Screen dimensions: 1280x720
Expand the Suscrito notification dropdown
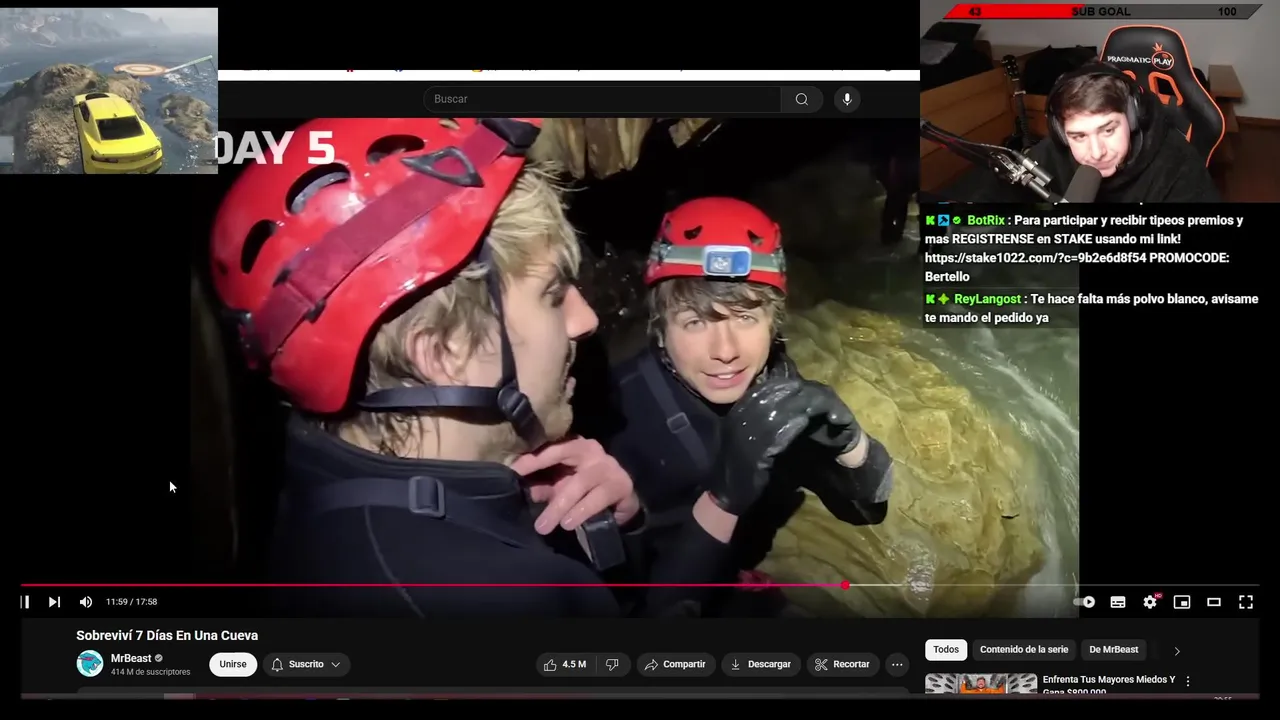[306, 664]
